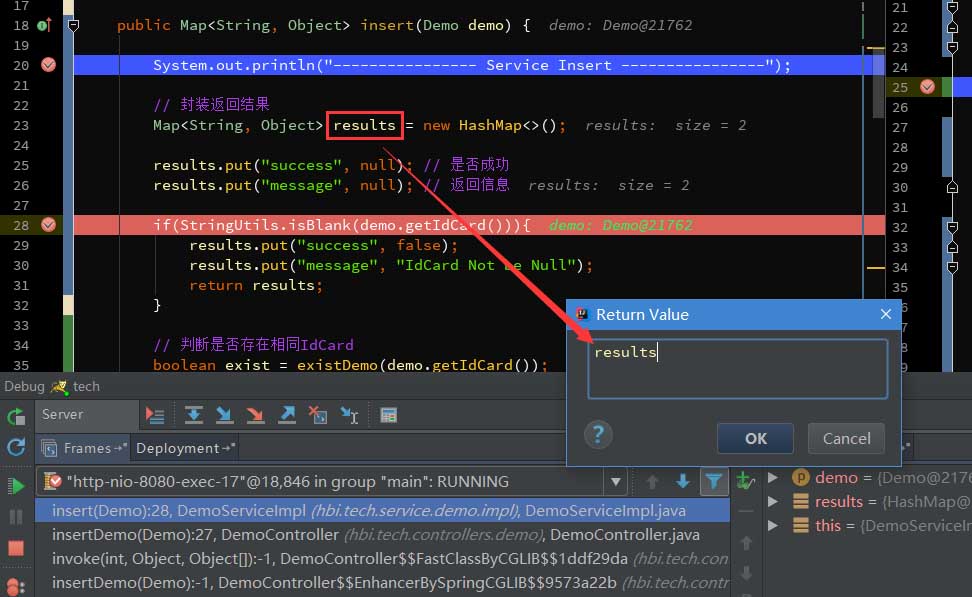
Task: Open the Evaluate Expression calculator icon
Action: tap(389, 415)
